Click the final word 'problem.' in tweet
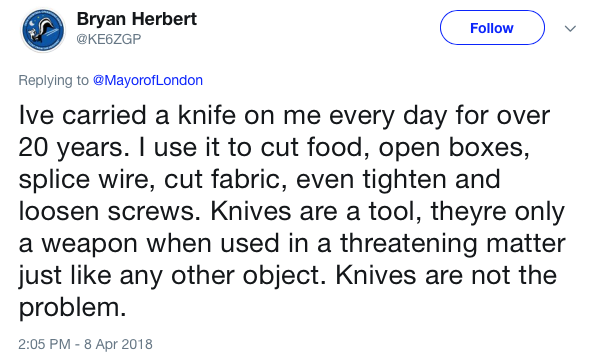This screenshot has height=360, width=596. [72, 308]
